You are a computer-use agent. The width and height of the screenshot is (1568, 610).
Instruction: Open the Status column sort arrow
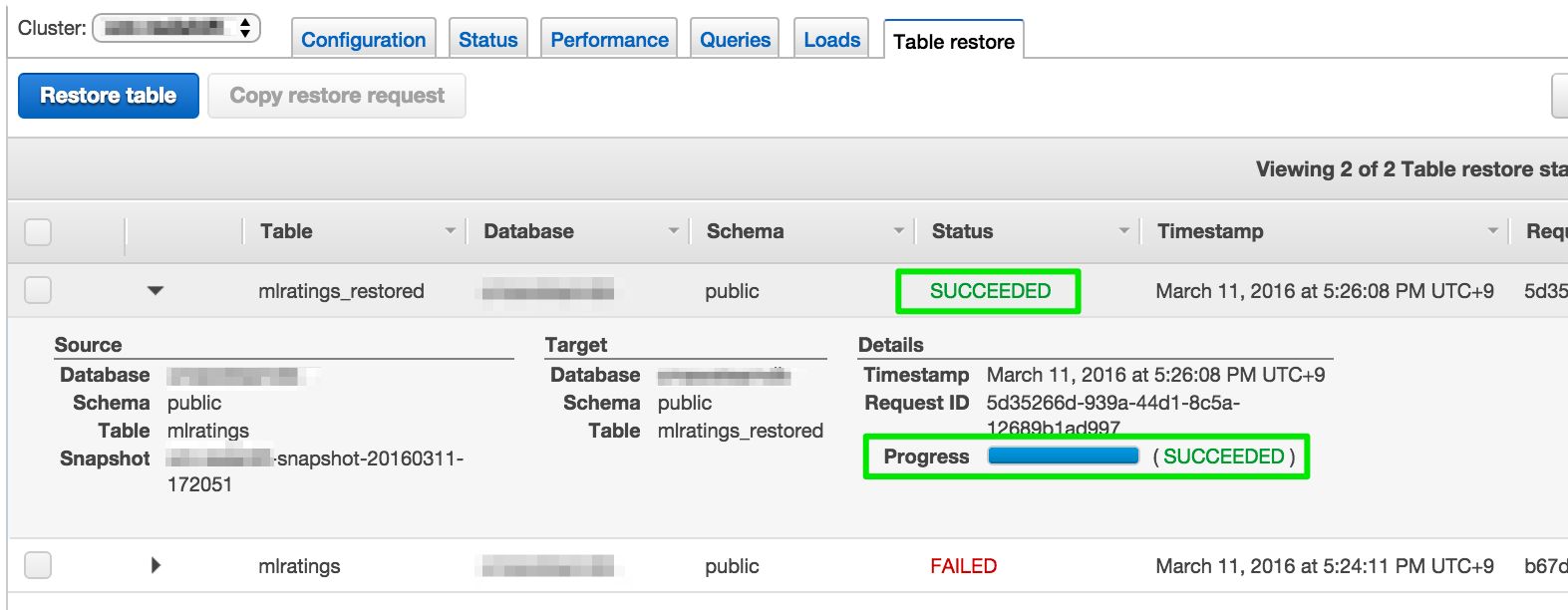click(1123, 231)
